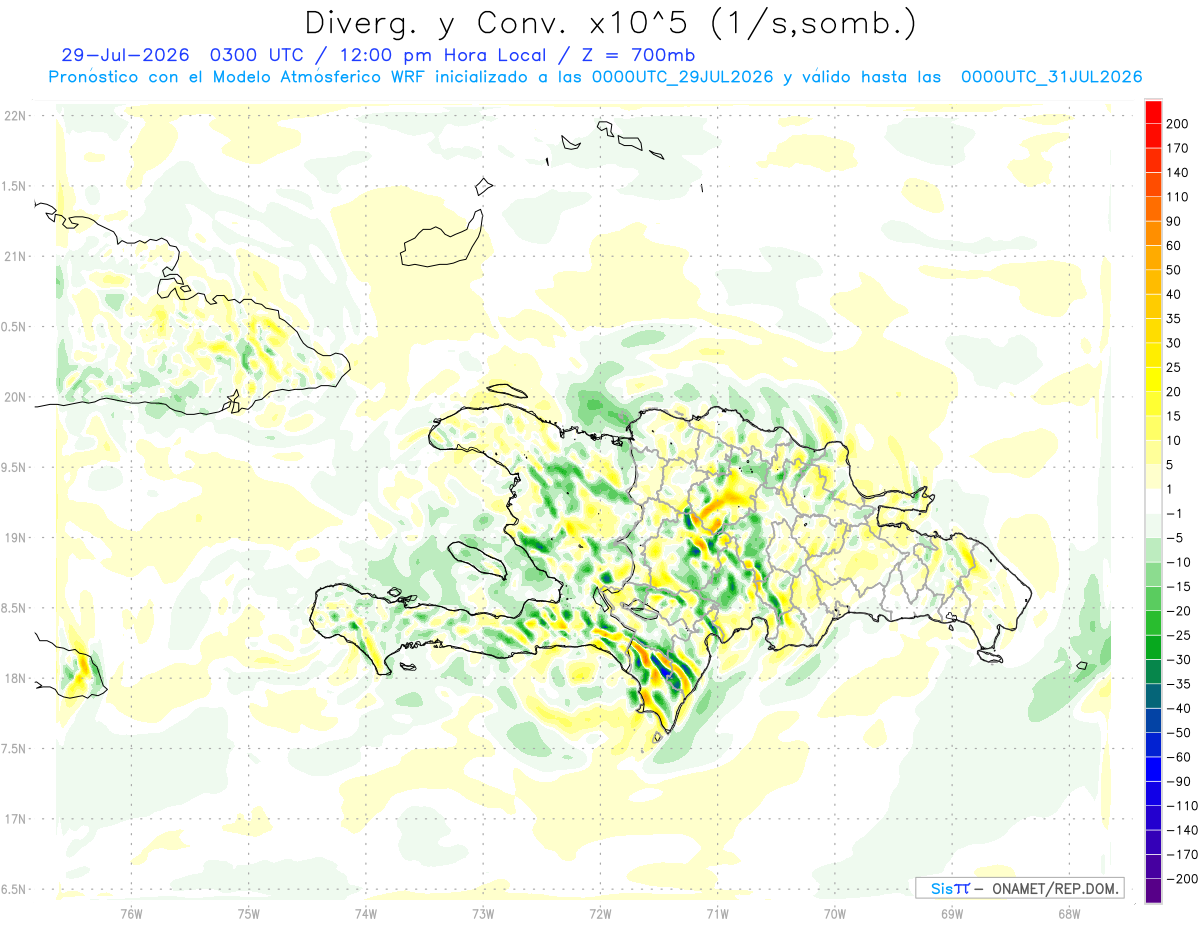Viewport: 1200px width, 927px height.
Task: Click the 7.5N latitude axis label
Action: click(x=15, y=749)
